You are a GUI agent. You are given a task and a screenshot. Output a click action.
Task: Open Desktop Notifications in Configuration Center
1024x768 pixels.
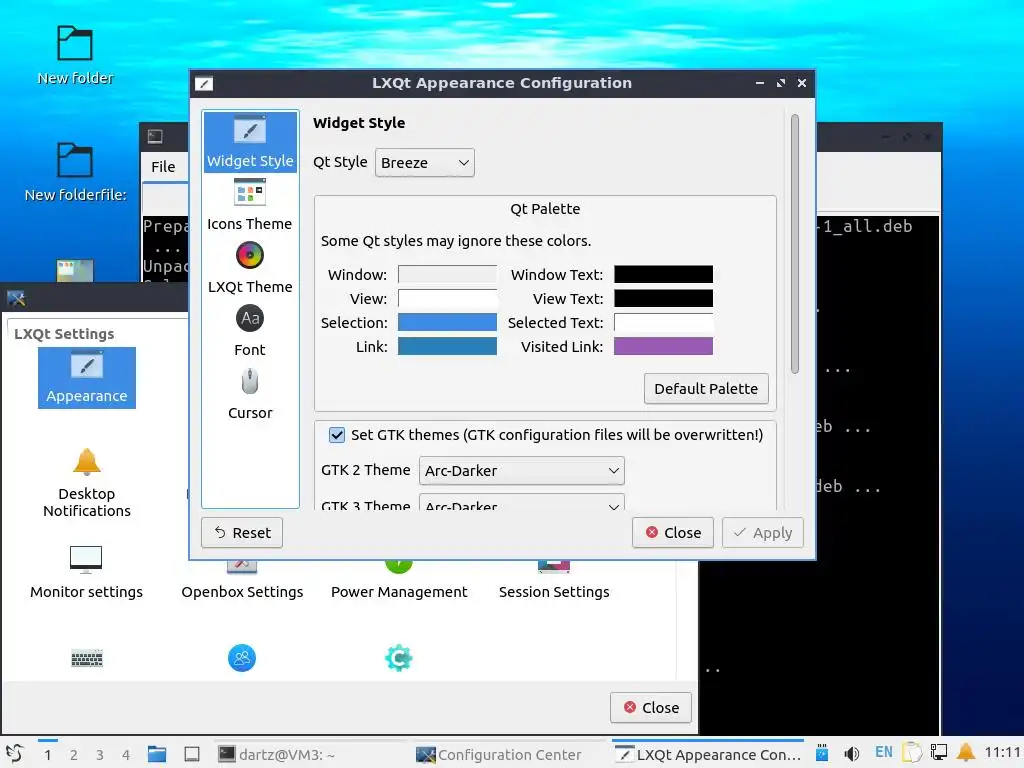tap(87, 483)
